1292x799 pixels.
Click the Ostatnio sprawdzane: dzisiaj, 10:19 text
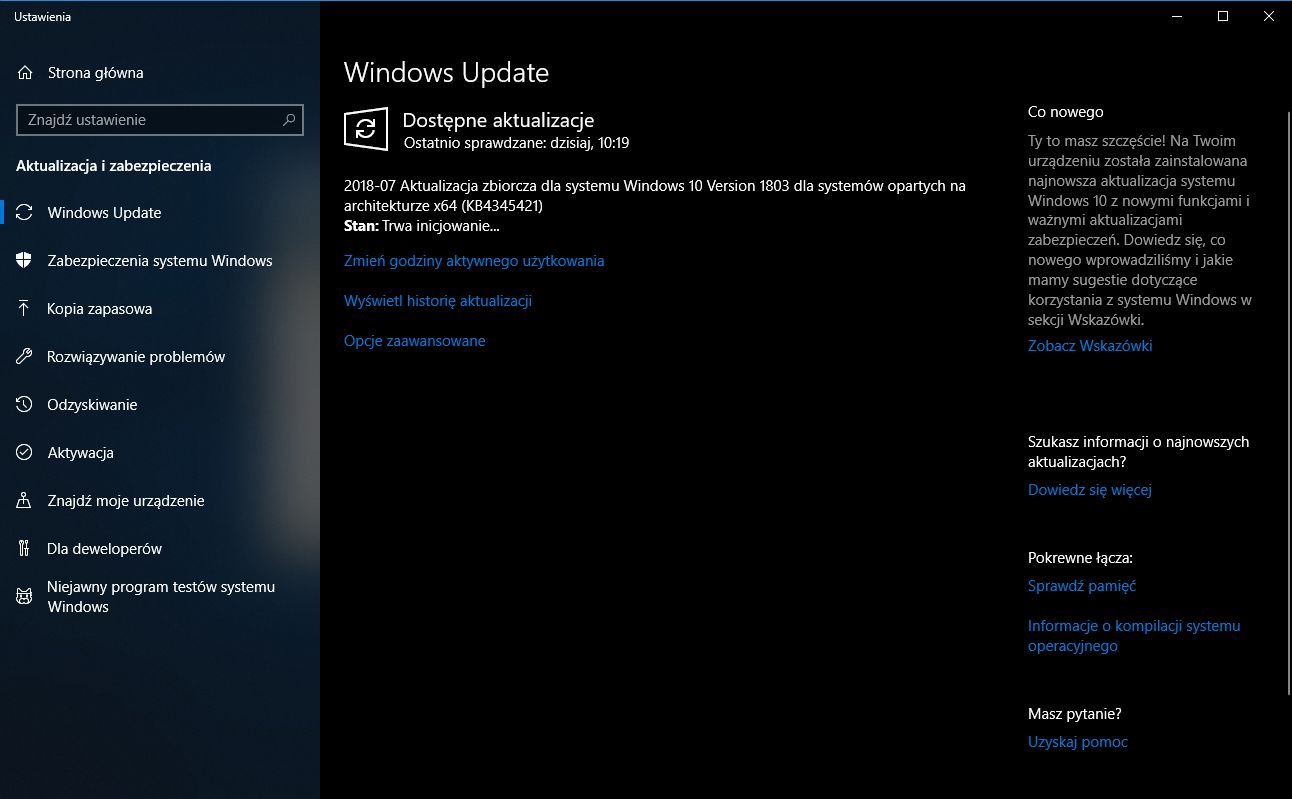coord(516,143)
